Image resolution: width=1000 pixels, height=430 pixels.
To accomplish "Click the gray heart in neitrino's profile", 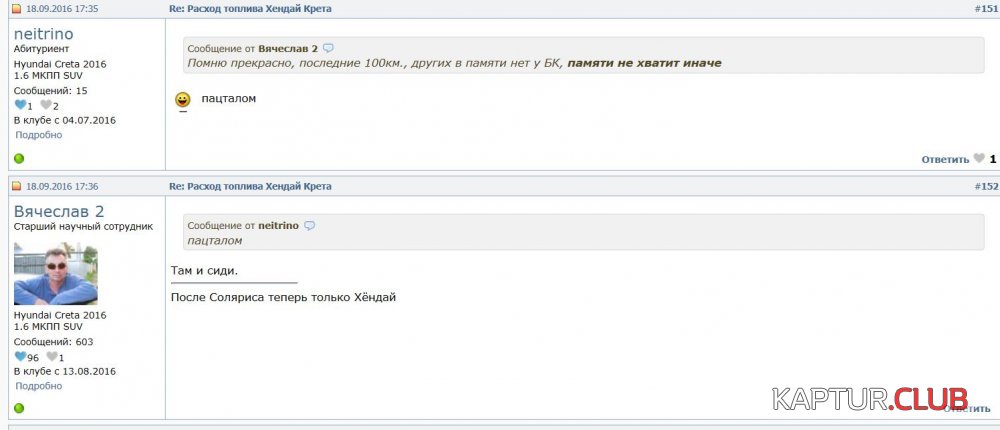I will 46,106.
